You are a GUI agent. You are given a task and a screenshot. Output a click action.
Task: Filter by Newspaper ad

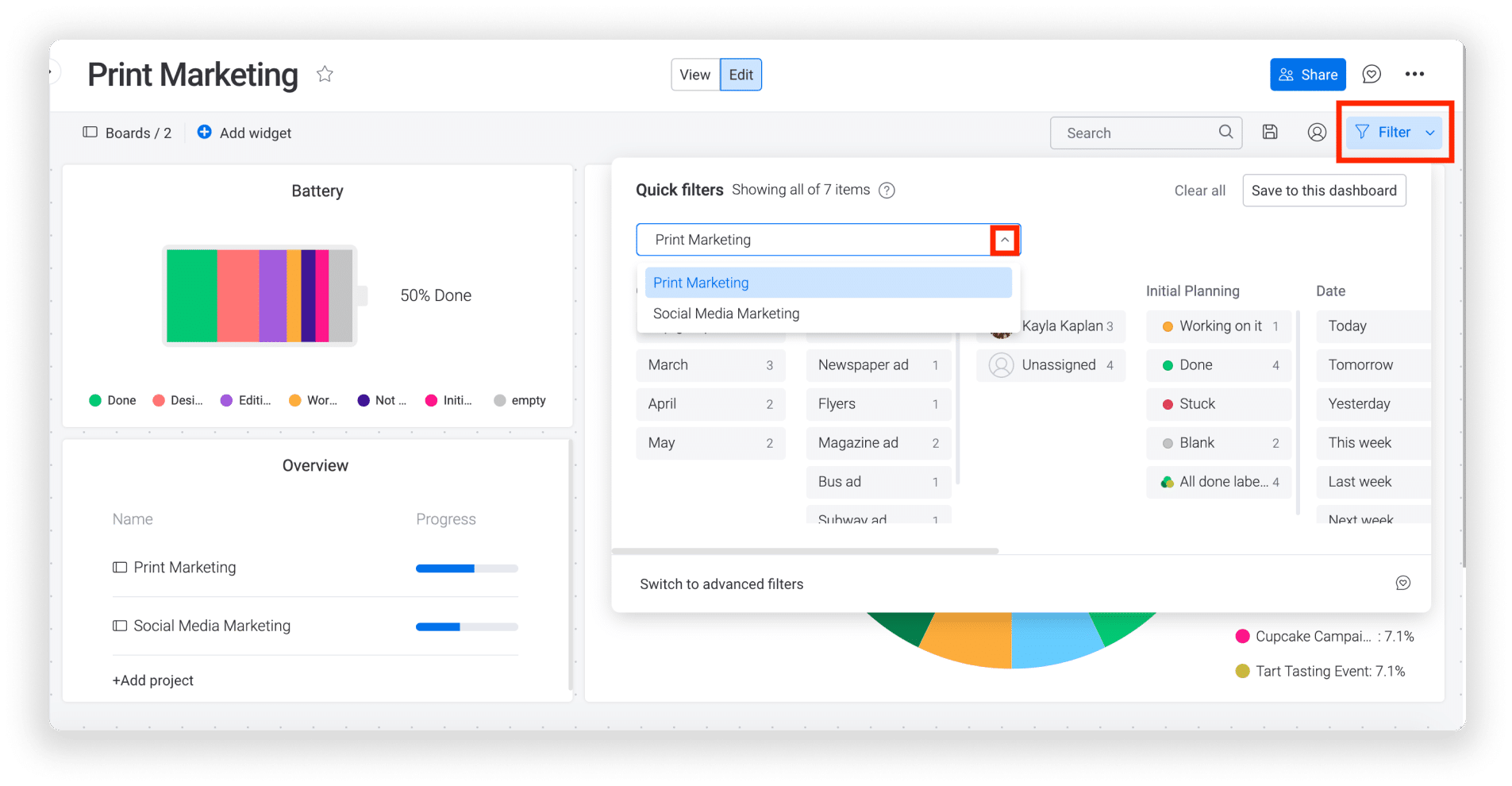point(879,365)
